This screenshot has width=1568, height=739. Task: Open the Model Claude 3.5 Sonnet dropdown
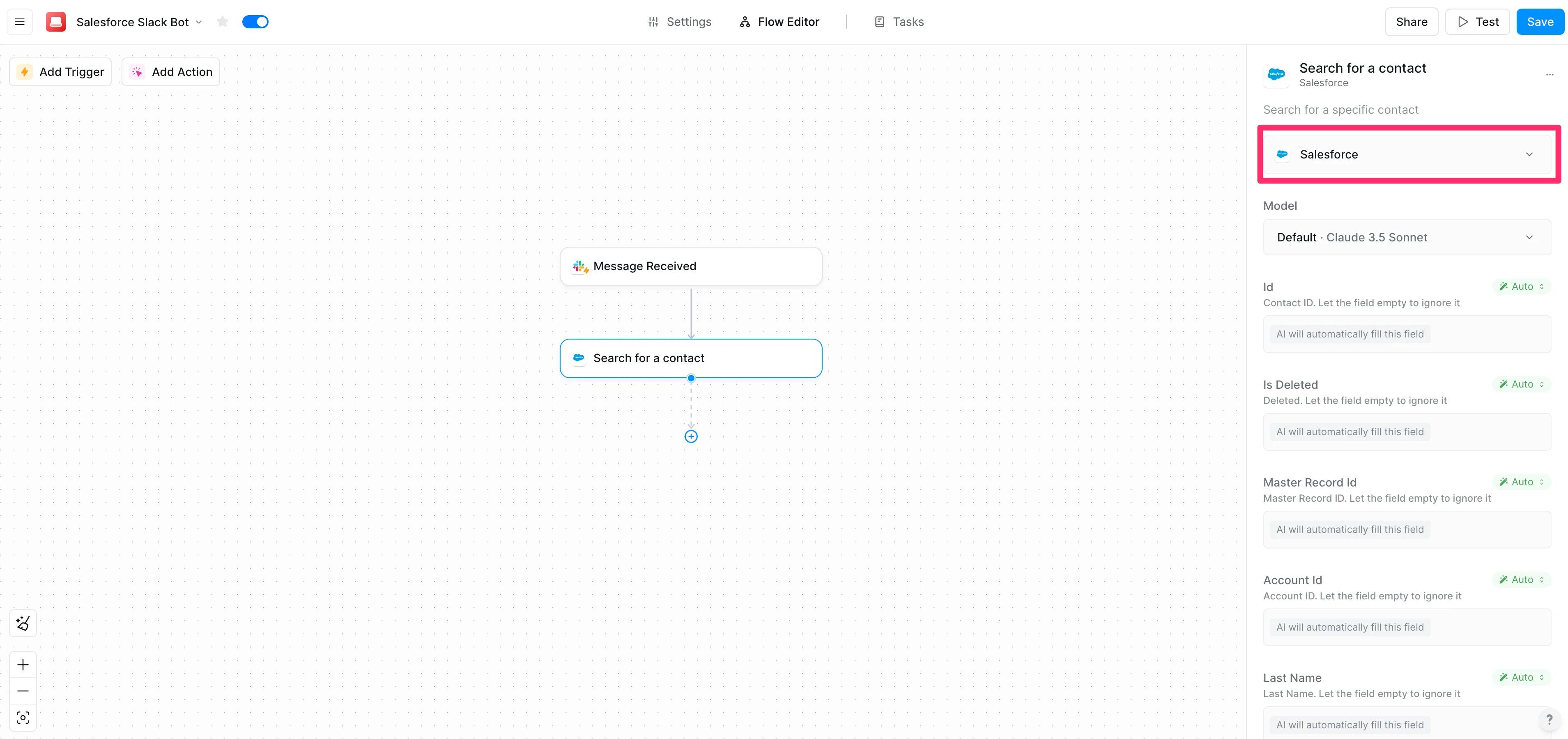tap(1407, 237)
